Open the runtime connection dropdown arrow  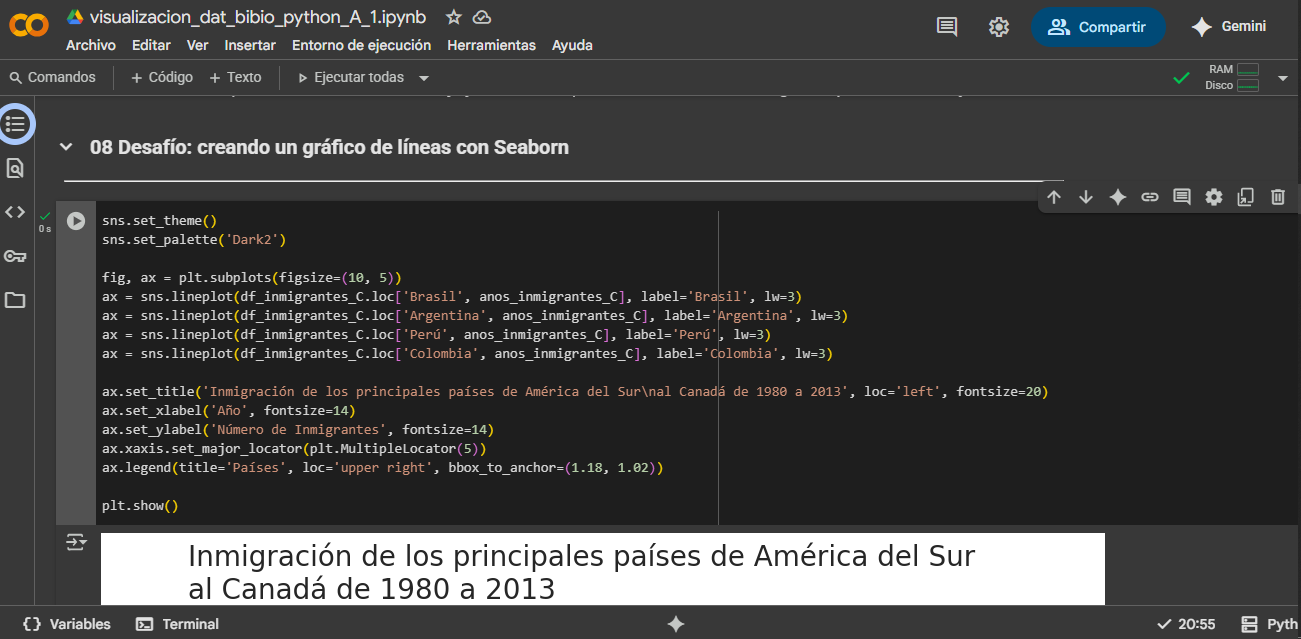pos(1283,77)
